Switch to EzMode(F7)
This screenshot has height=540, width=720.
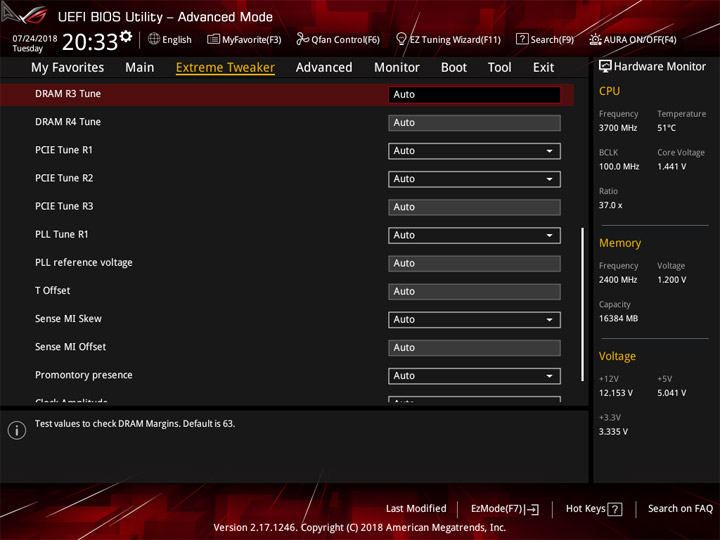tap(505, 509)
